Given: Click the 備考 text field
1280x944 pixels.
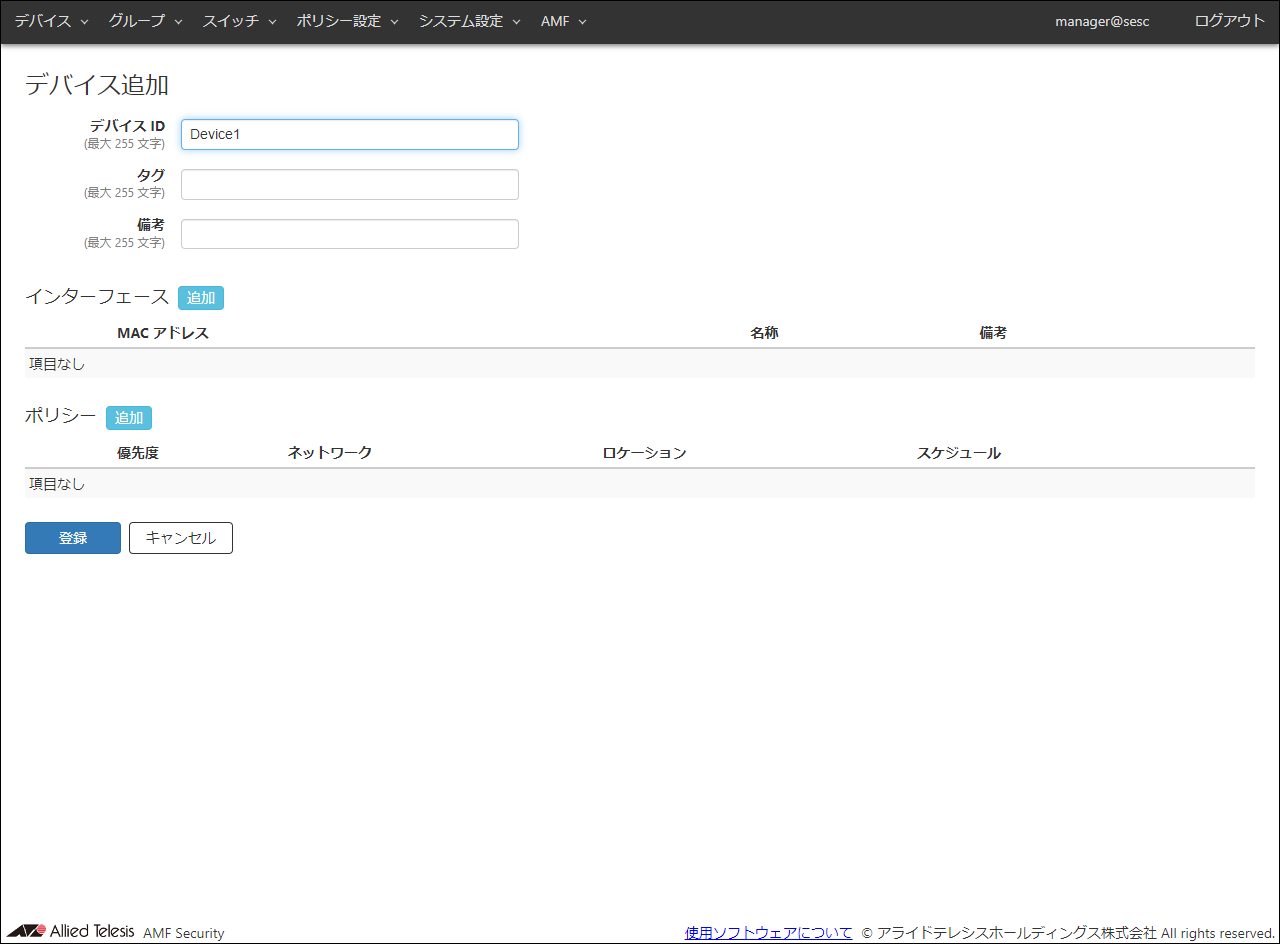Looking at the screenshot, I should pyautogui.click(x=349, y=234).
